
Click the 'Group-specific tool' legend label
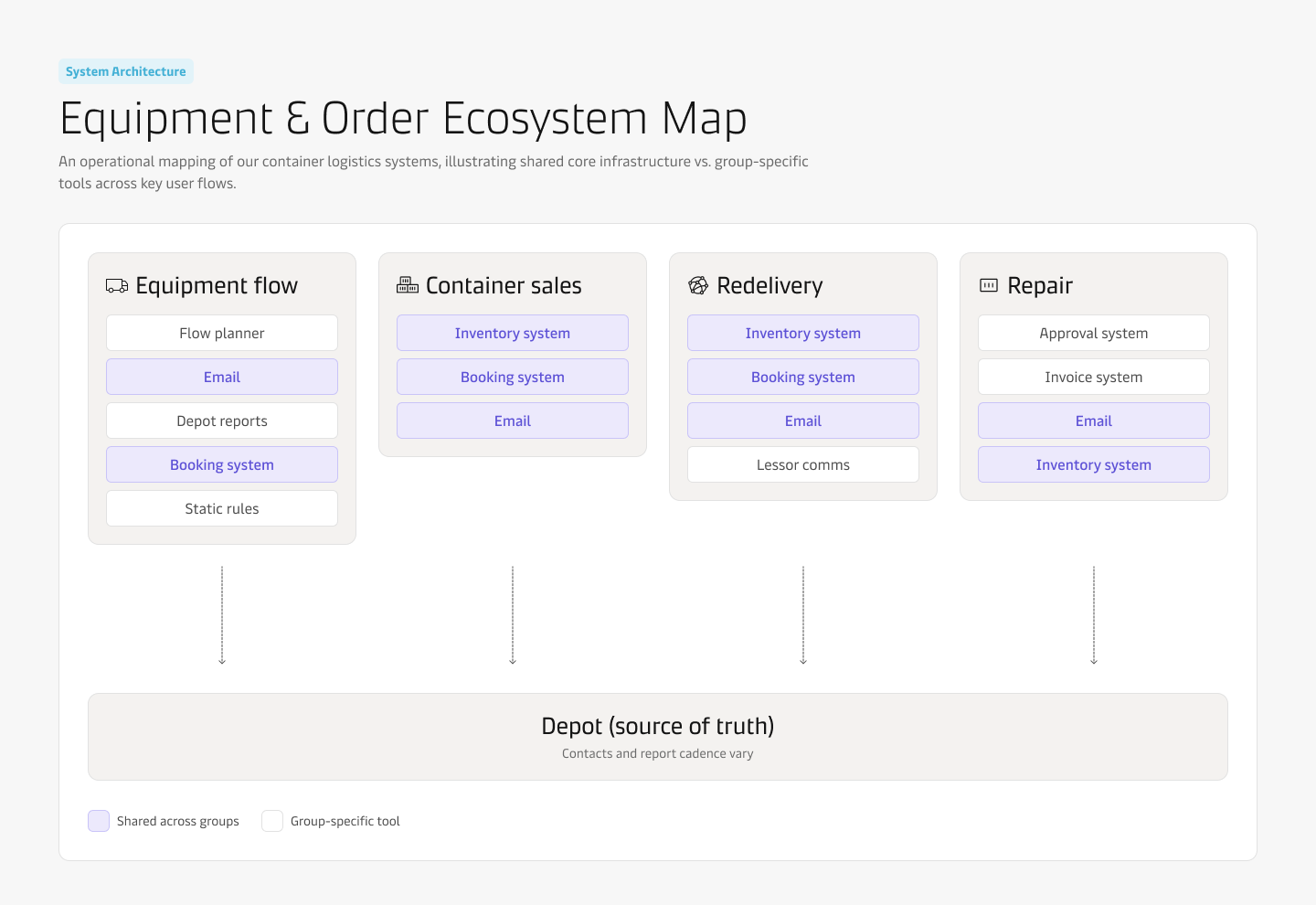(345, 821)
